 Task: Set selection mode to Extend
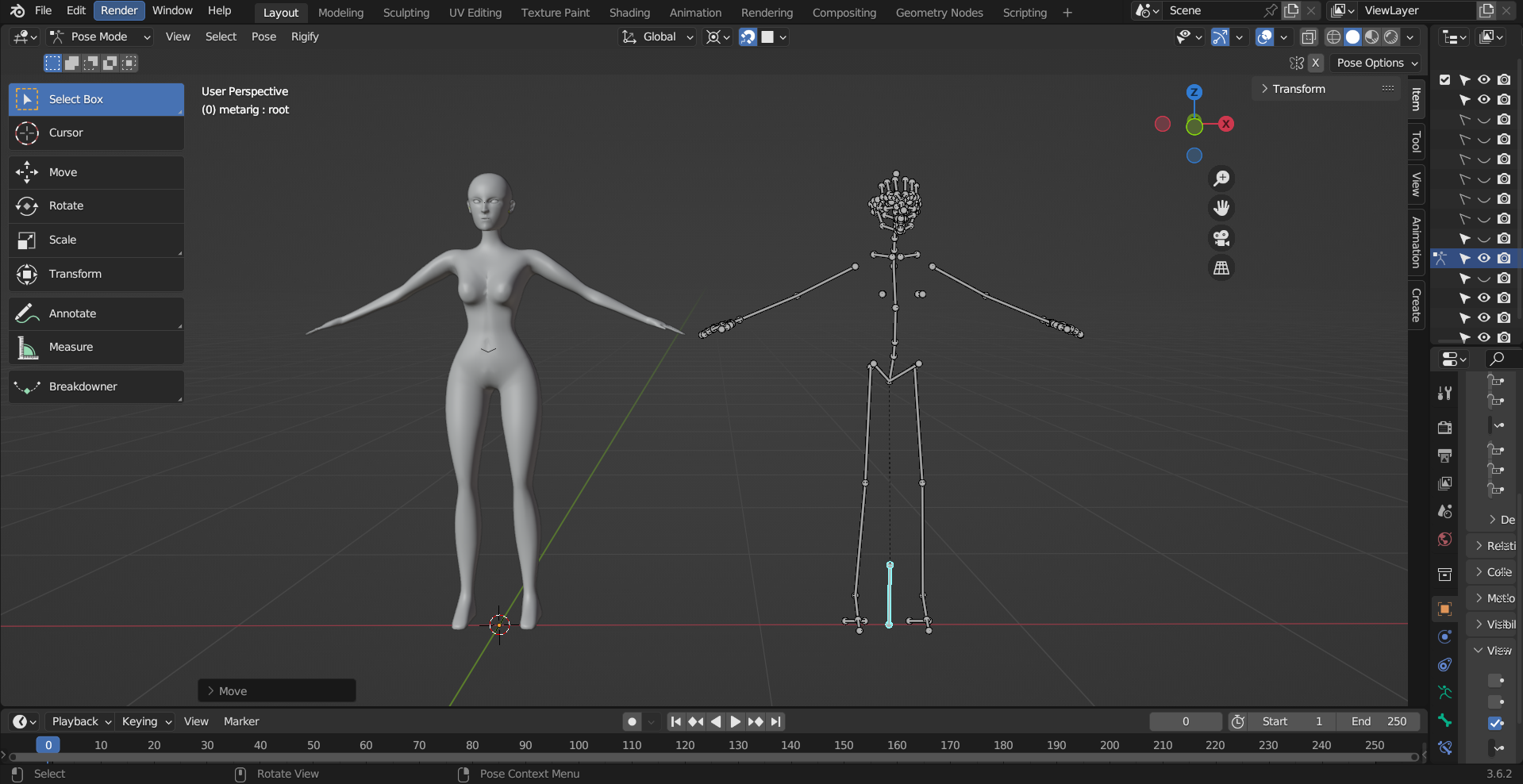coord(71,63)
